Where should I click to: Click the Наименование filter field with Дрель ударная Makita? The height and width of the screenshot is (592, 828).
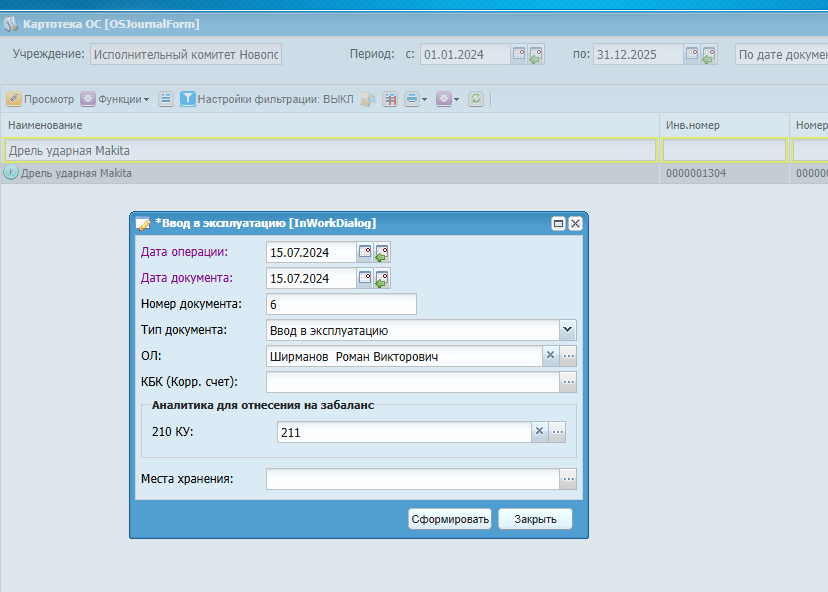pyautogui.click(x=330, y=151)
